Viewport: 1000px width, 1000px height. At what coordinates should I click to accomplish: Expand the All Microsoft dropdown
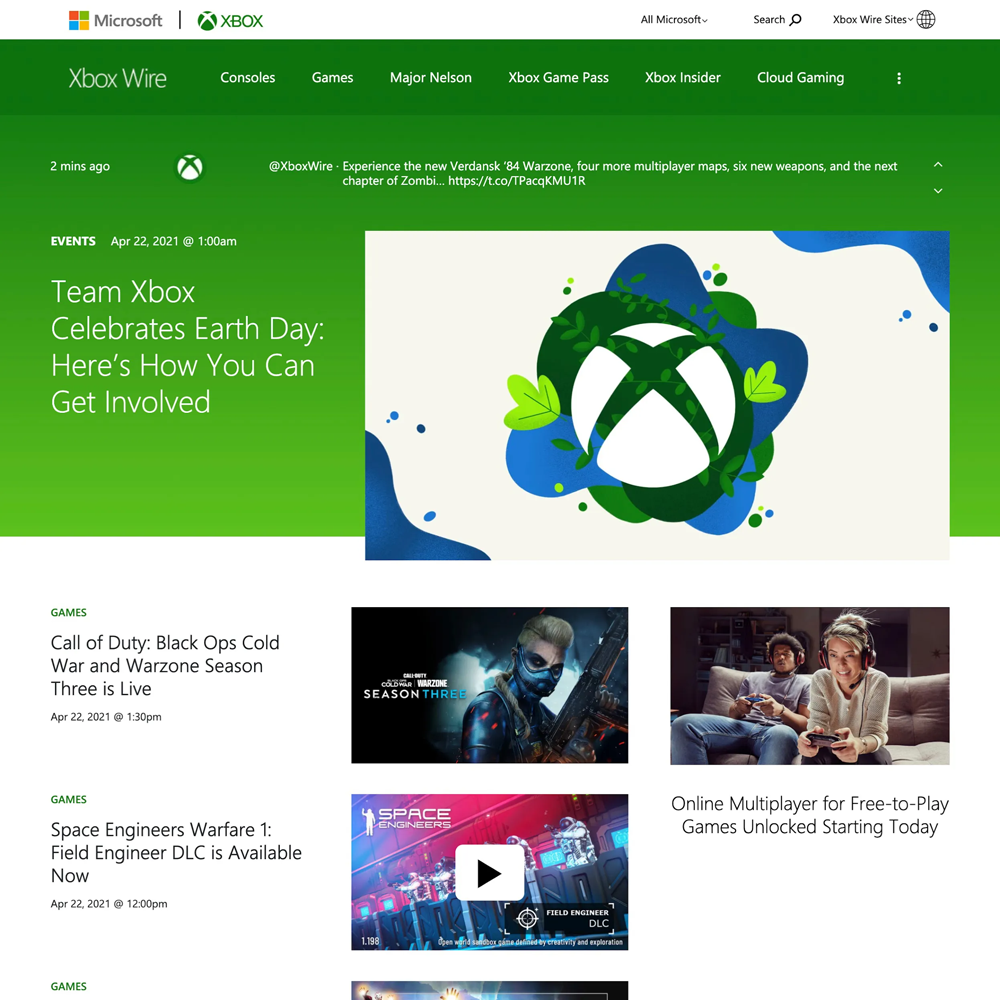pyautogui.click(x=674, y=20)
